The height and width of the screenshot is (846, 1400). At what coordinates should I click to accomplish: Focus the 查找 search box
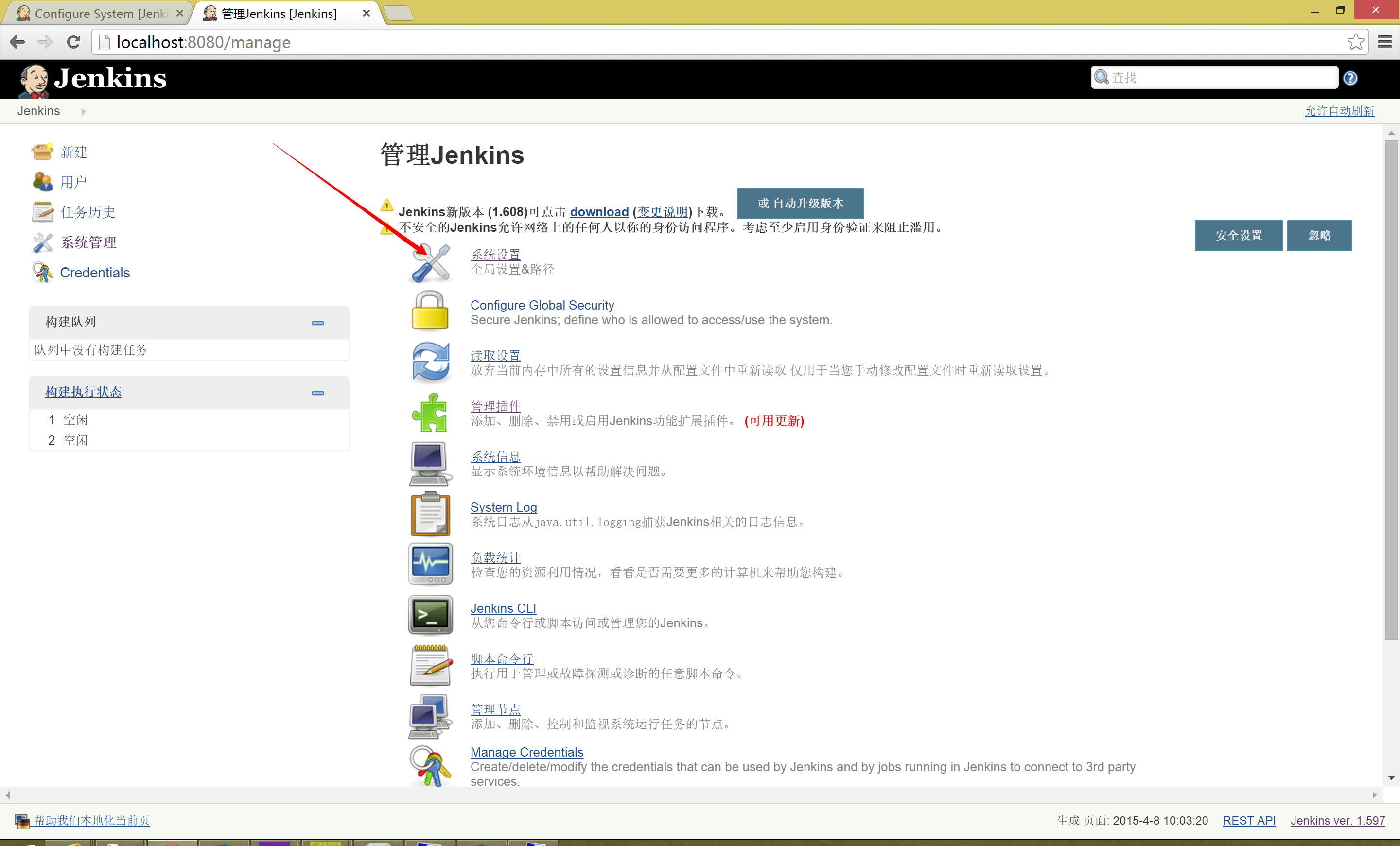[1214, 78]
